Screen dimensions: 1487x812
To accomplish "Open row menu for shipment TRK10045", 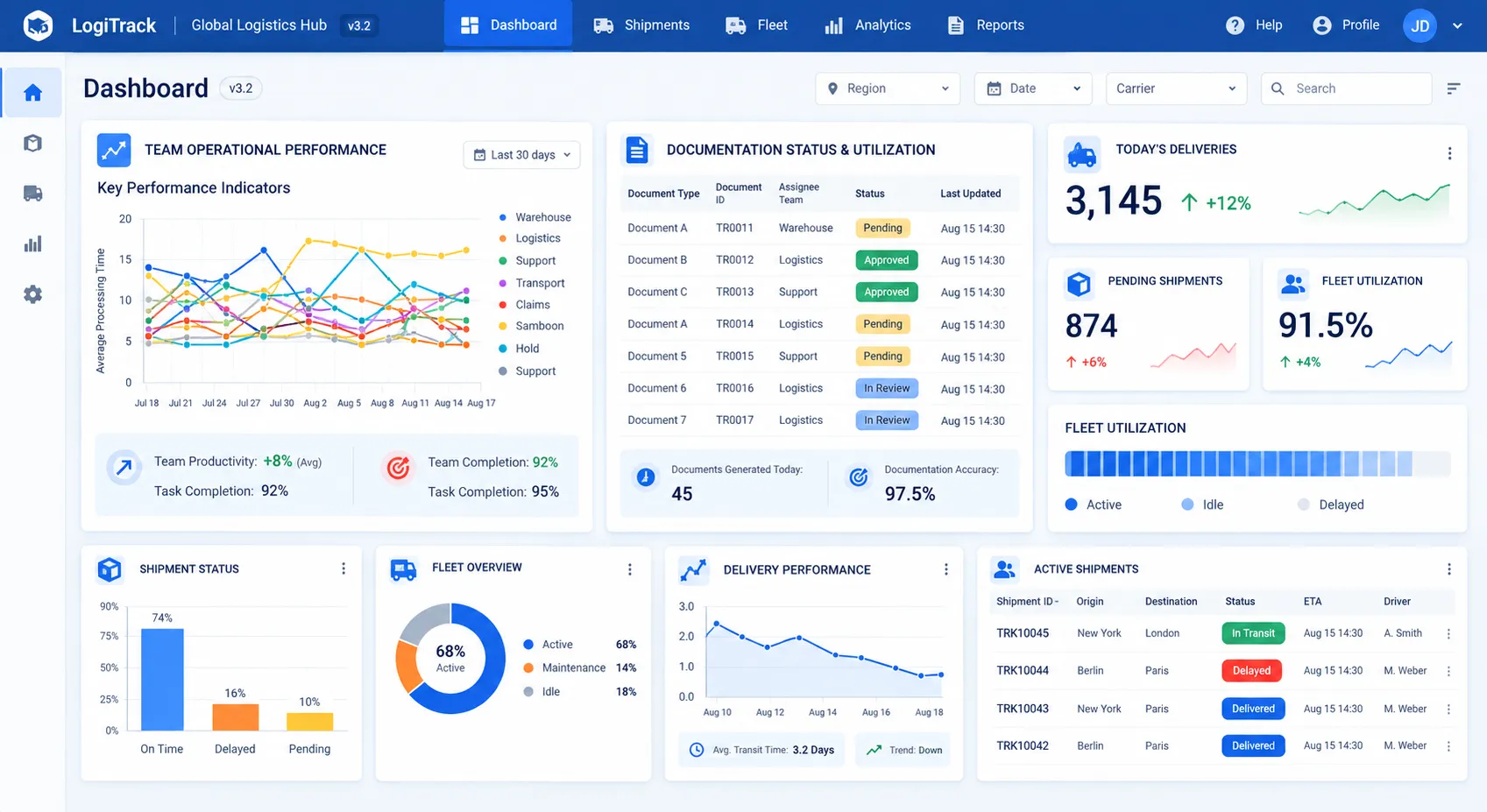I will [x=1448, y=633].
